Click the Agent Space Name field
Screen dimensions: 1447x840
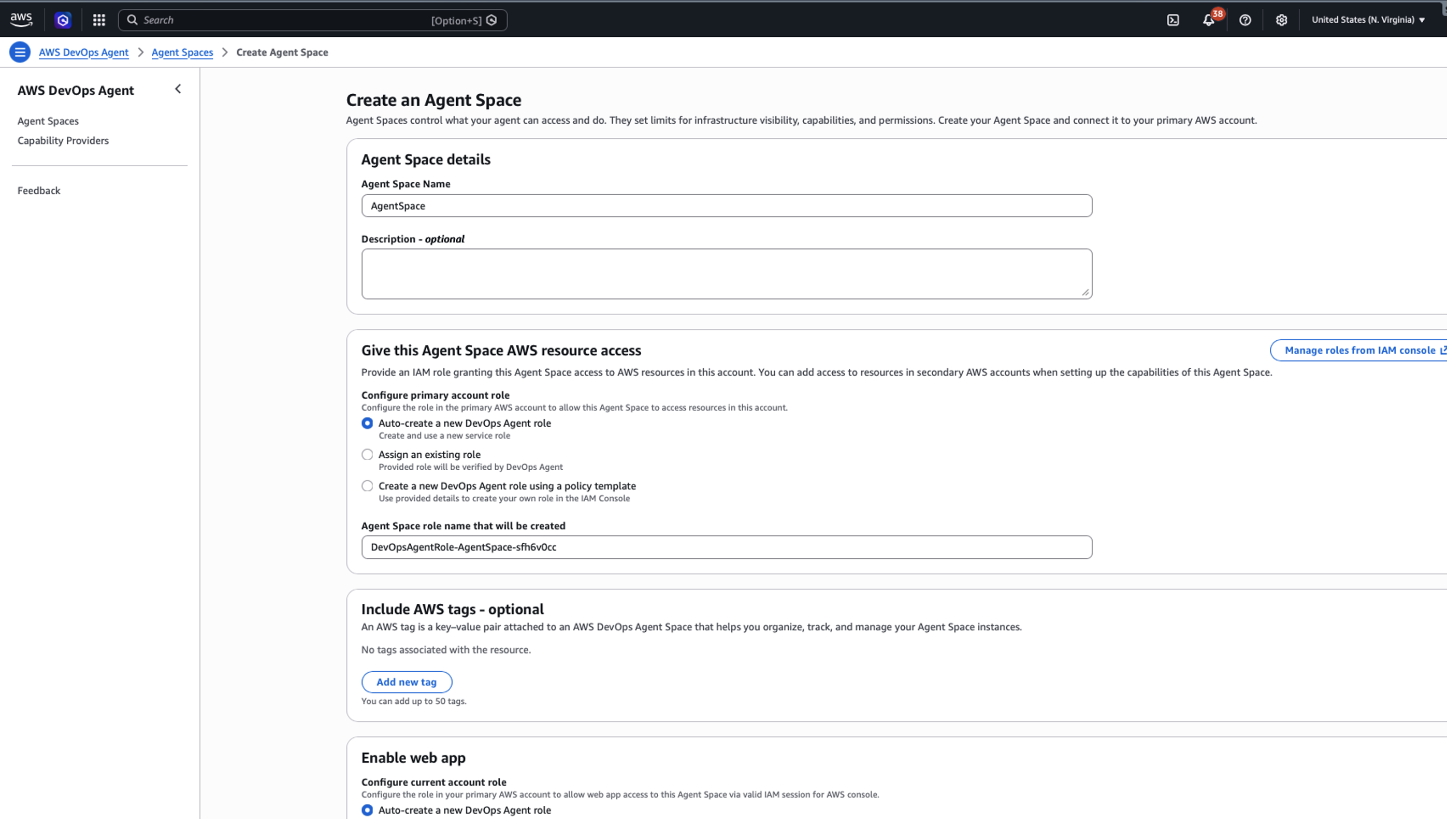[x=727, y=206]
